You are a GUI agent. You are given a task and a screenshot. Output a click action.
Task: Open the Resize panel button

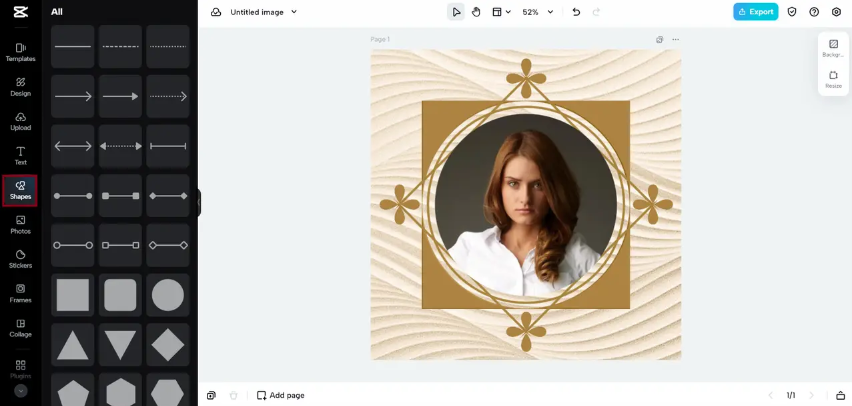click(834, 79)
